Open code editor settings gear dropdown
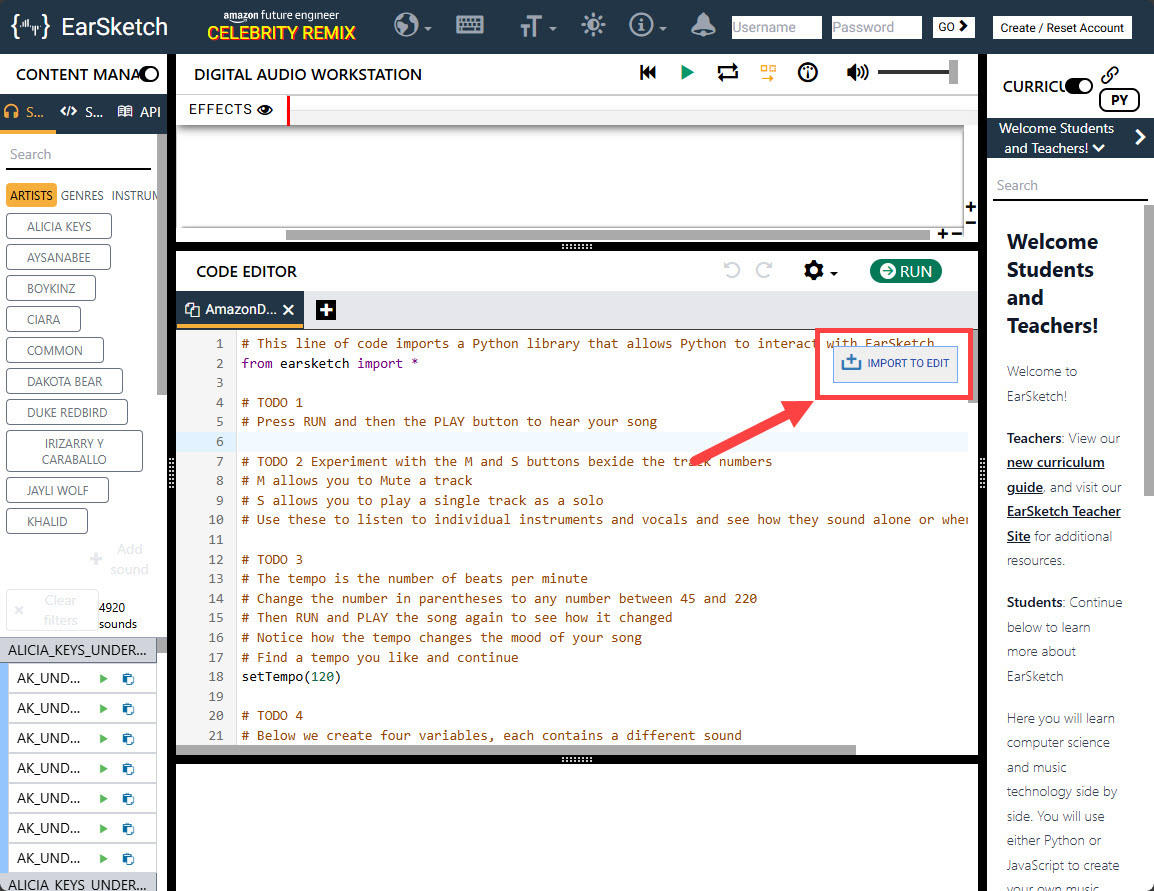Image resolution: width=1154 pixels, height=891 pixels. (x=819, y=271)
